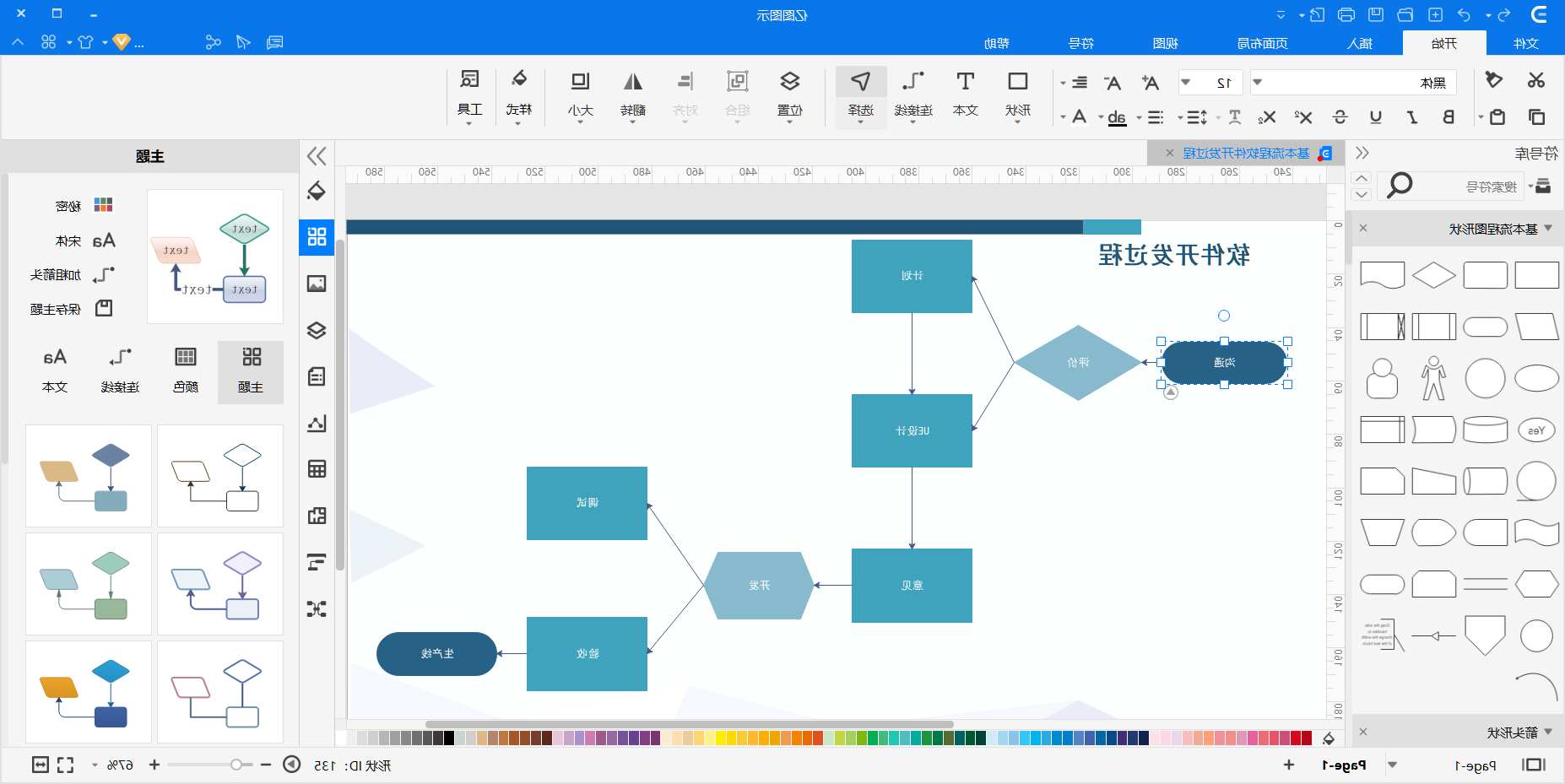Viewport: 1565px width, 784px height.
Task: Click the Cut scissors icon
Action: (1535, 80)
